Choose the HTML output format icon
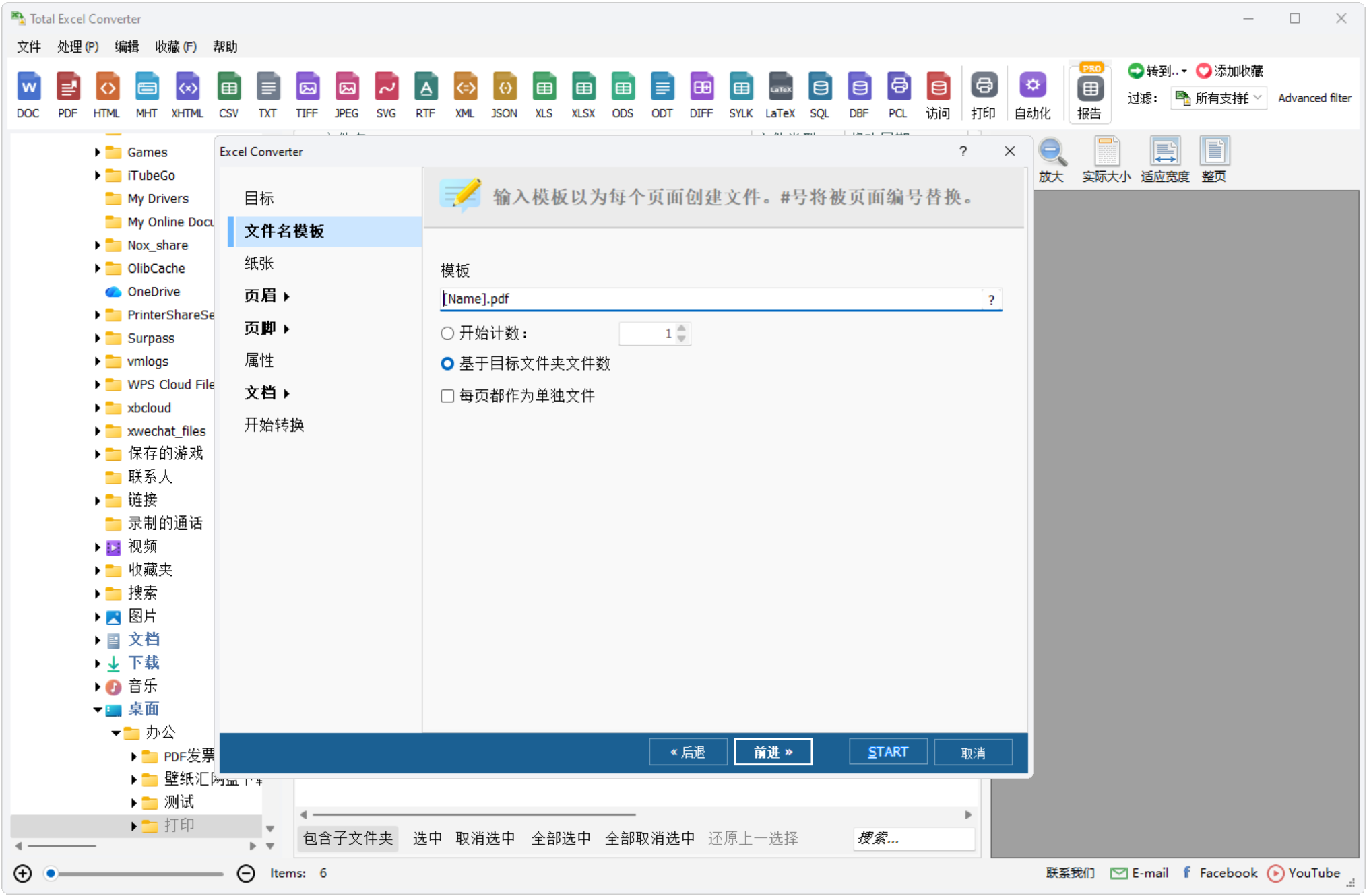The height and width of the screenshot is (896, 1367). tap(106, 94)
